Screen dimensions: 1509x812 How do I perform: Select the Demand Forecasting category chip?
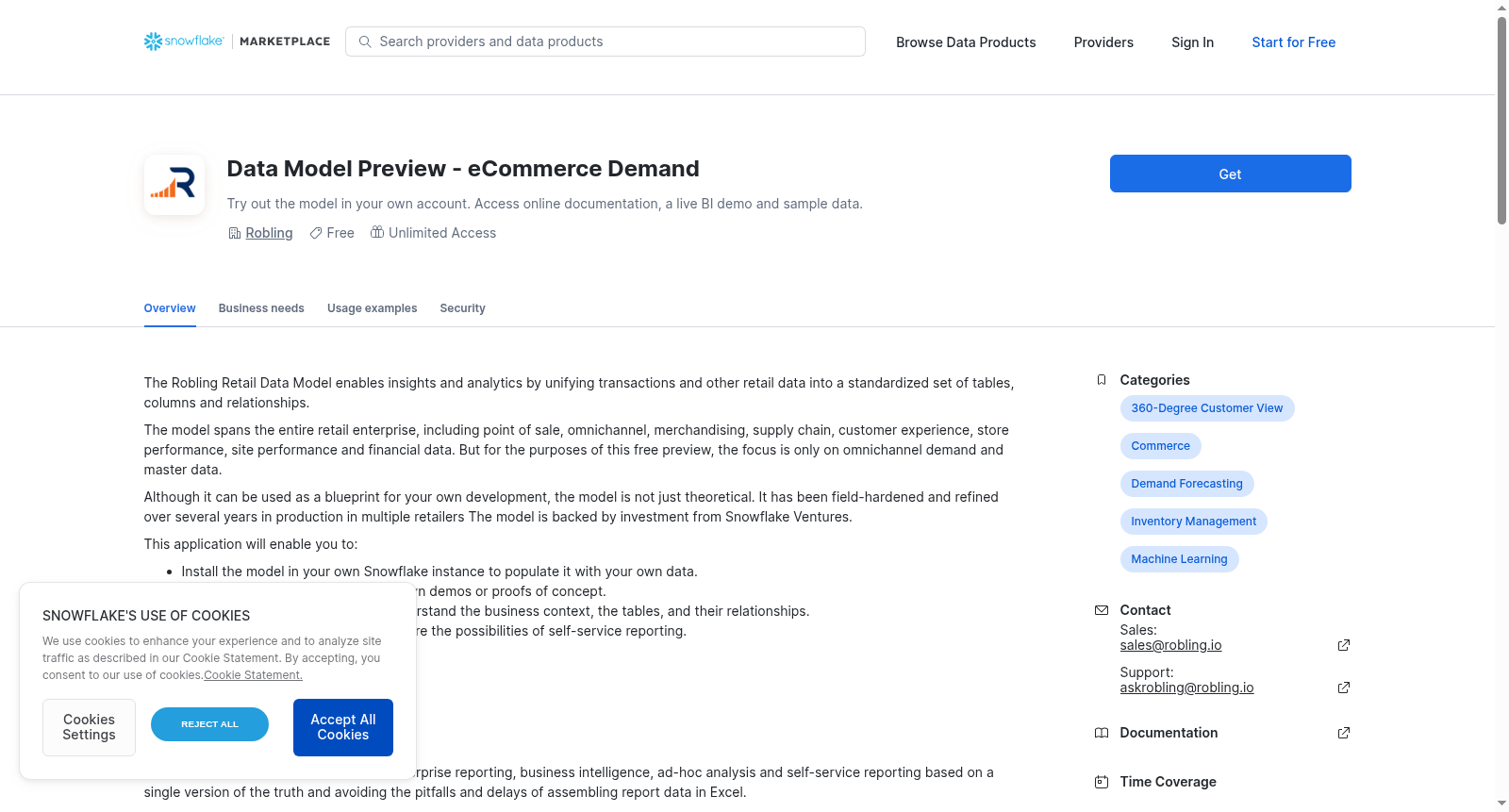click(1186, 484)
